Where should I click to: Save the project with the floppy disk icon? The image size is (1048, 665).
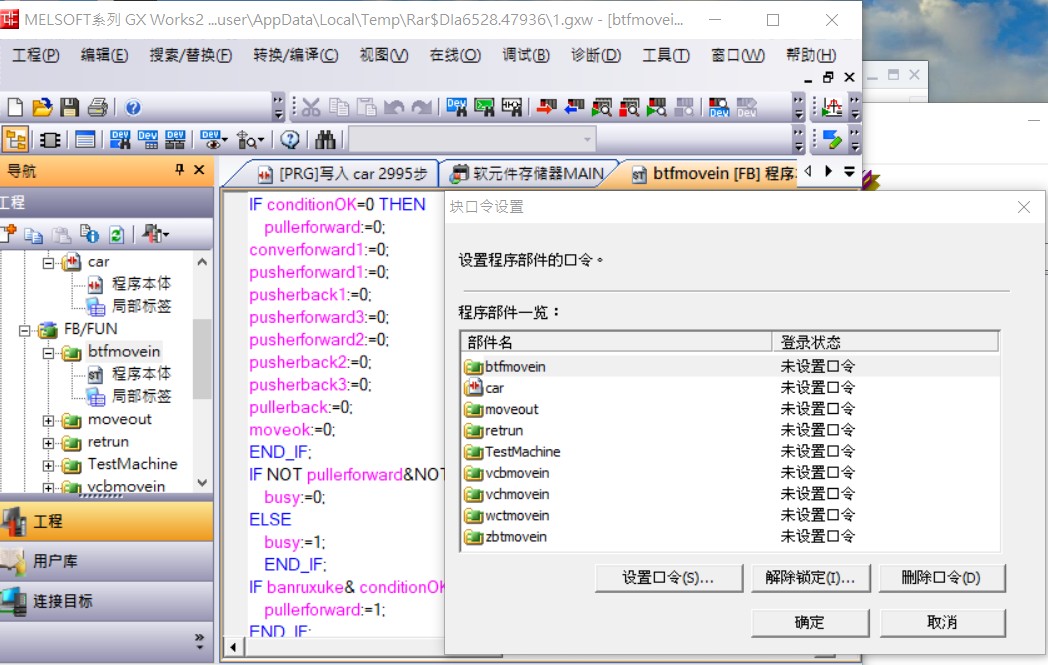(x=69, y=107)
